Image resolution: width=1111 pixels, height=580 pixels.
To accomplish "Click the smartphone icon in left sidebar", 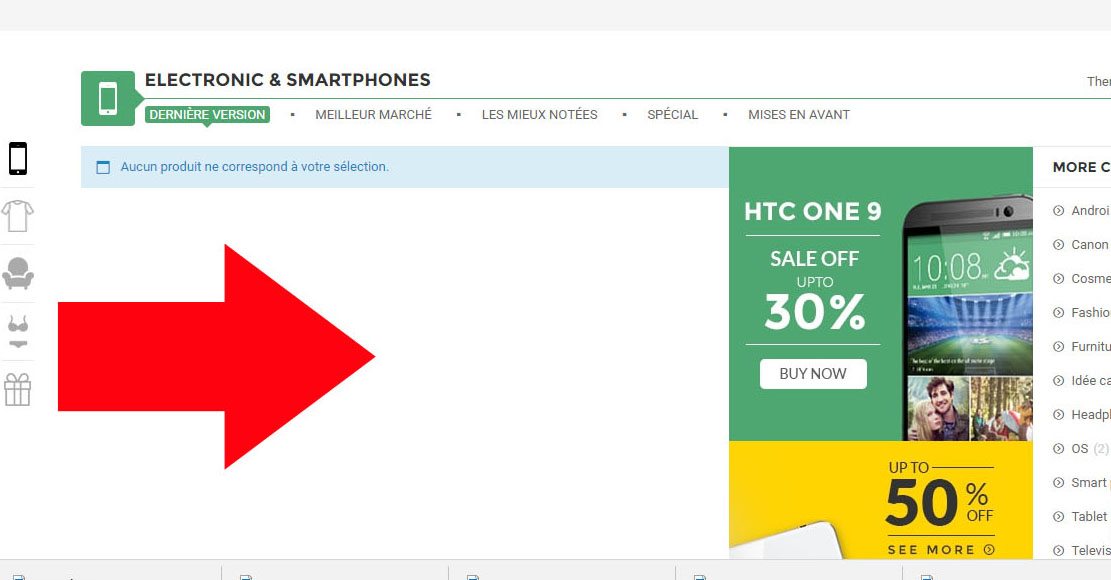I will (x=17, y=158).
